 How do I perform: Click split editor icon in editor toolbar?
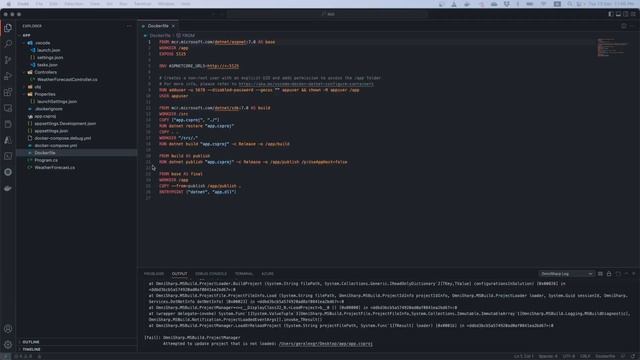(624, 26)
